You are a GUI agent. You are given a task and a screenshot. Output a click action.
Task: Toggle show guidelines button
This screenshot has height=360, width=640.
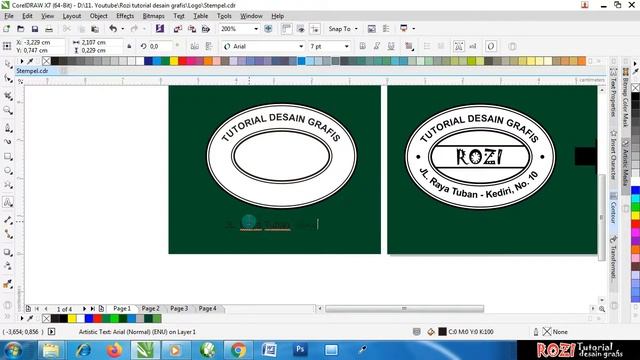(x=315, y=29)
